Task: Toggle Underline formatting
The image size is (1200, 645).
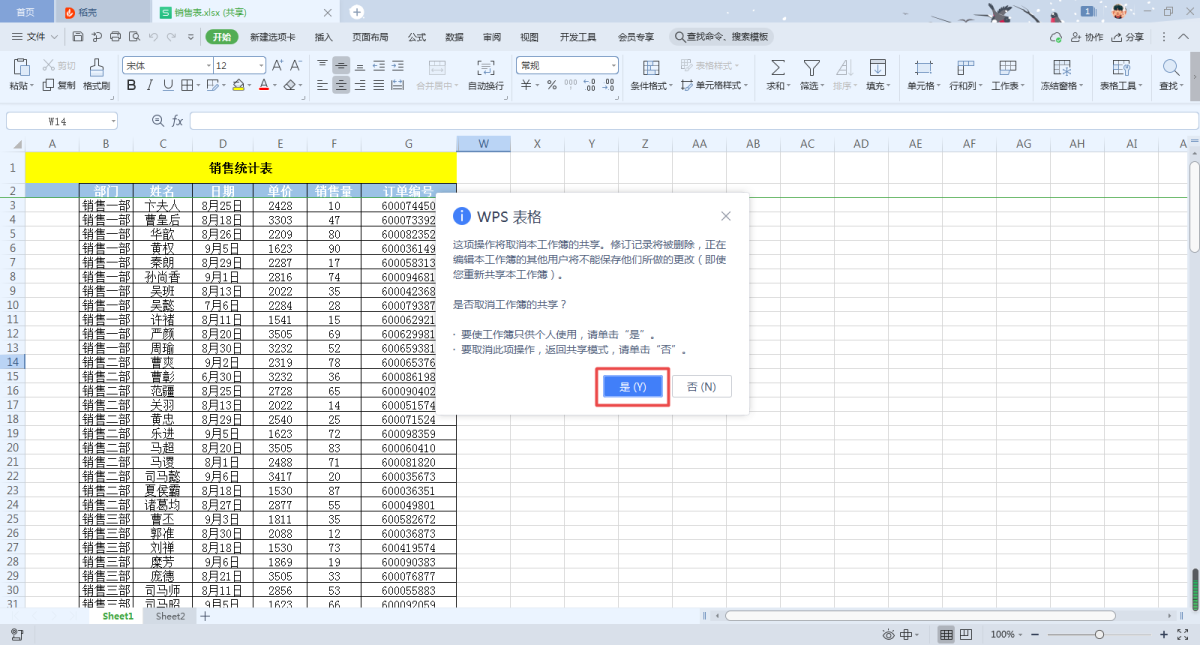Action: coord(169,86)
